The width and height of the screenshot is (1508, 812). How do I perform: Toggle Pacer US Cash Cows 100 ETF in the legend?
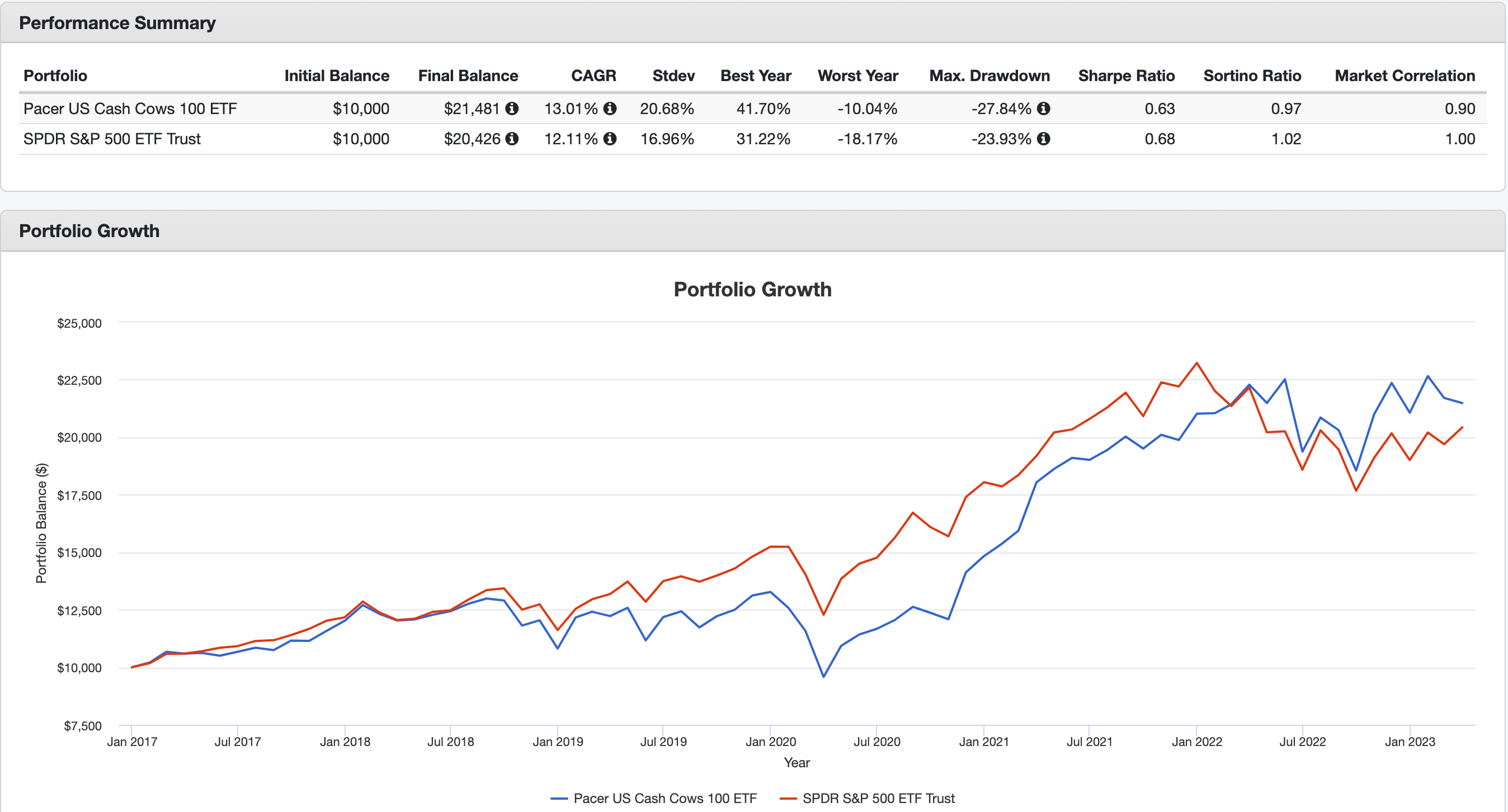[x=656, y=797]
